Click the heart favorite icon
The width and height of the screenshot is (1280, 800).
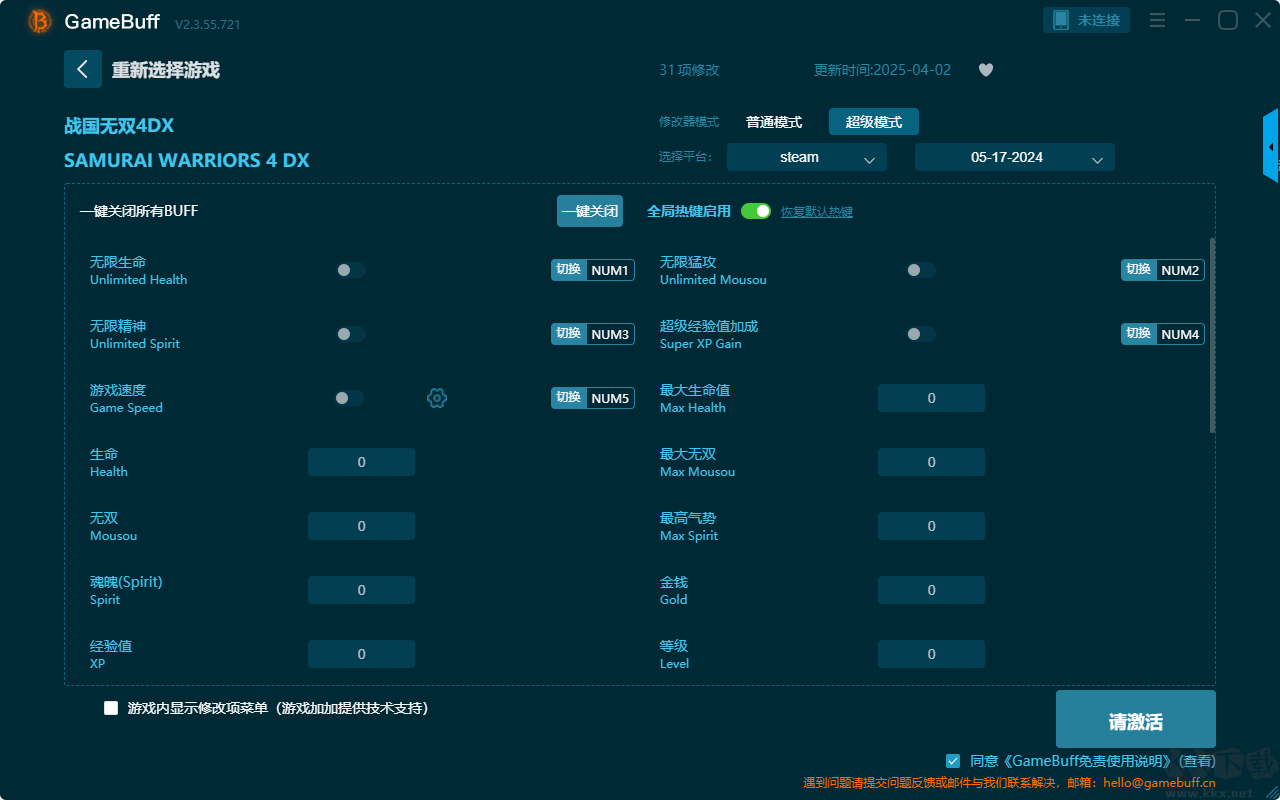tap(986, 70)
